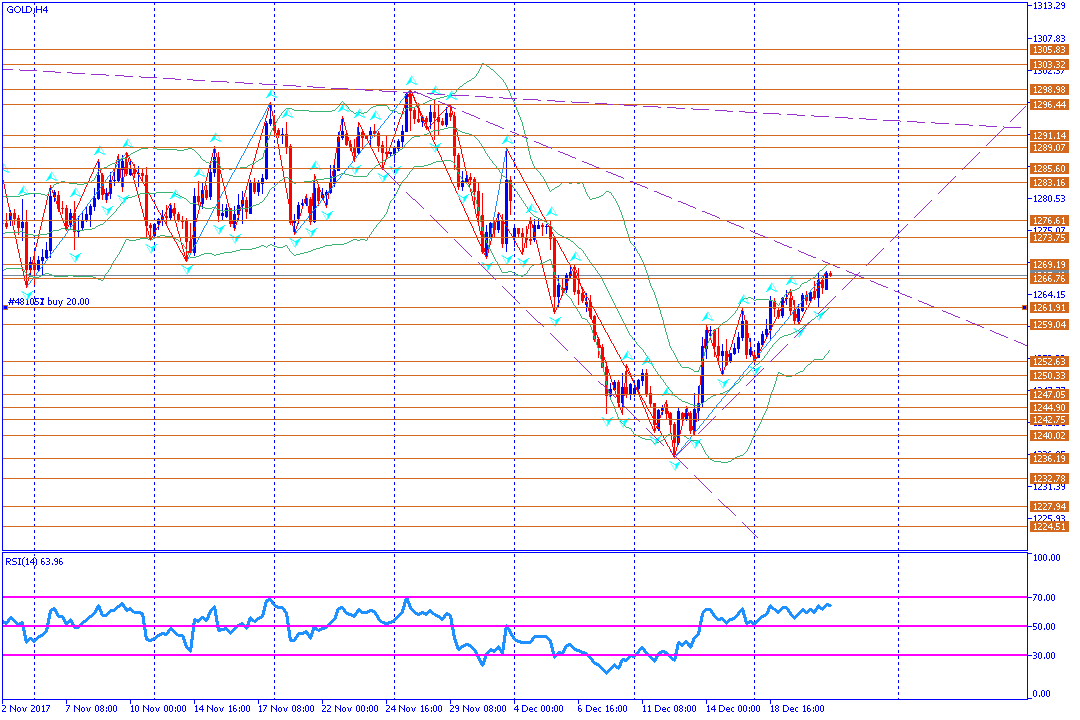Screen dimensions: 1080x720
Task: Click the RSI 30.00 oversold level value
Action: point(1045,655)
